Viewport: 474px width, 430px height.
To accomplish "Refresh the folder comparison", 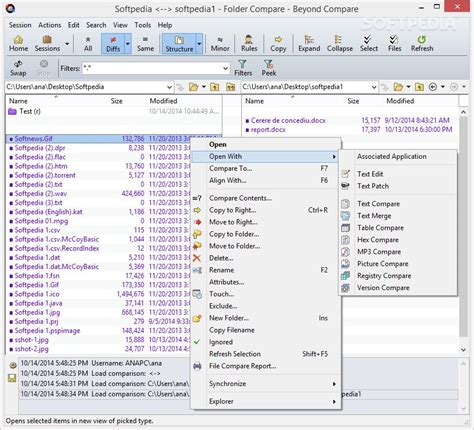I will click(x=422, y=44).
